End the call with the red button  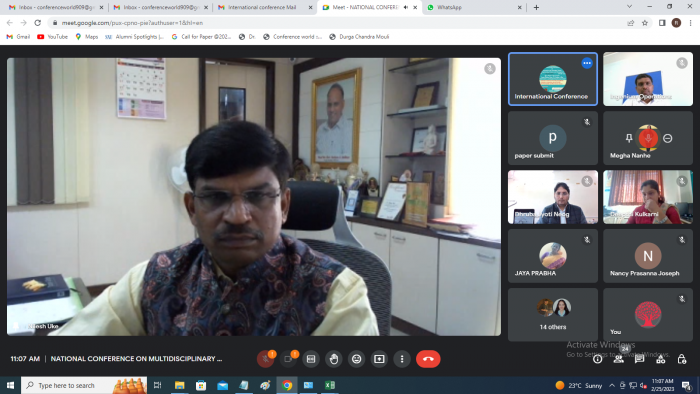(428, 359)
